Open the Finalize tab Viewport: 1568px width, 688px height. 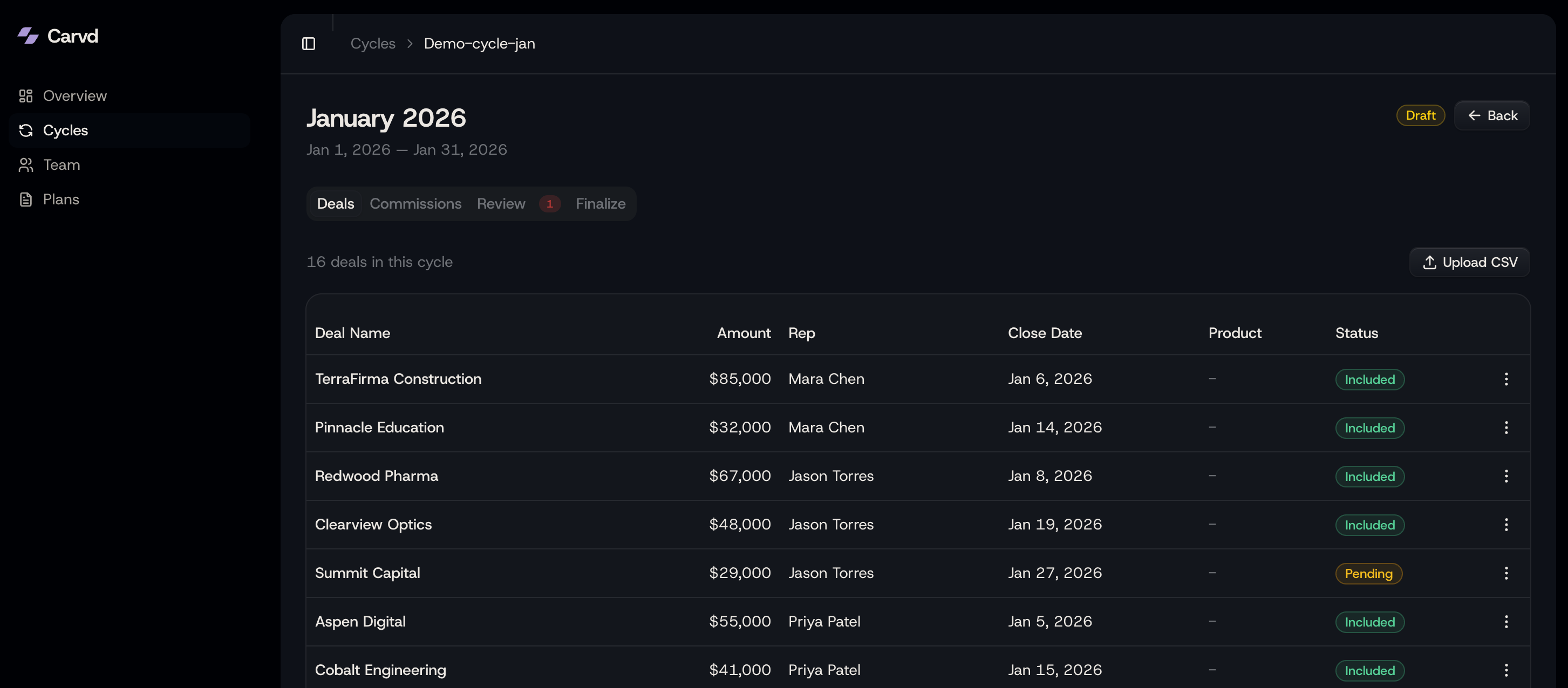600,204
